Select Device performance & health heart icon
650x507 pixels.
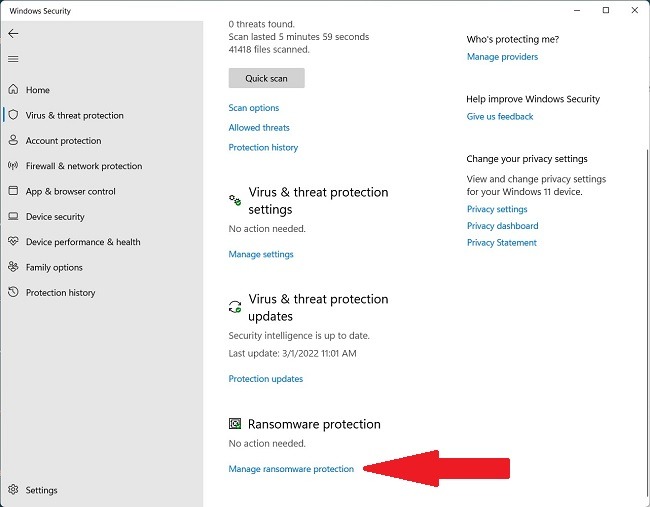click(x=13, y=242)
